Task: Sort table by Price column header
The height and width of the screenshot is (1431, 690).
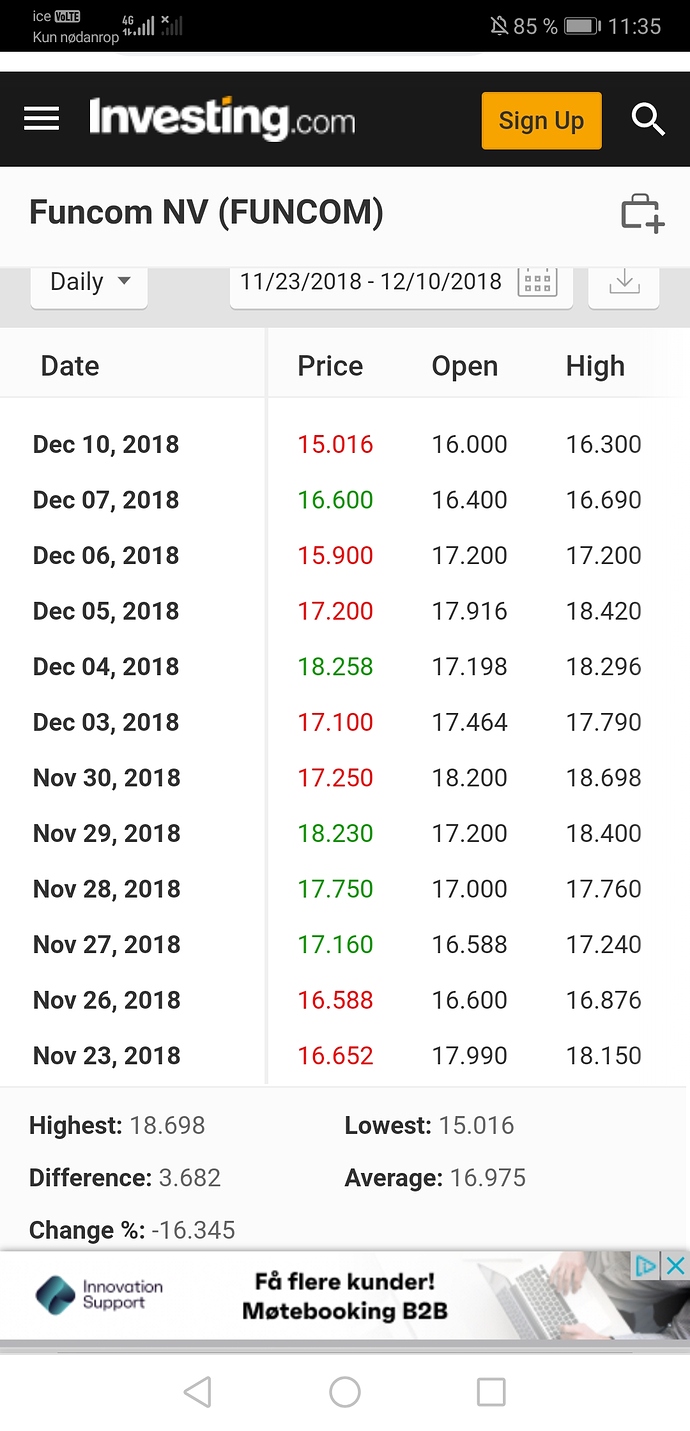Action: 330,366
